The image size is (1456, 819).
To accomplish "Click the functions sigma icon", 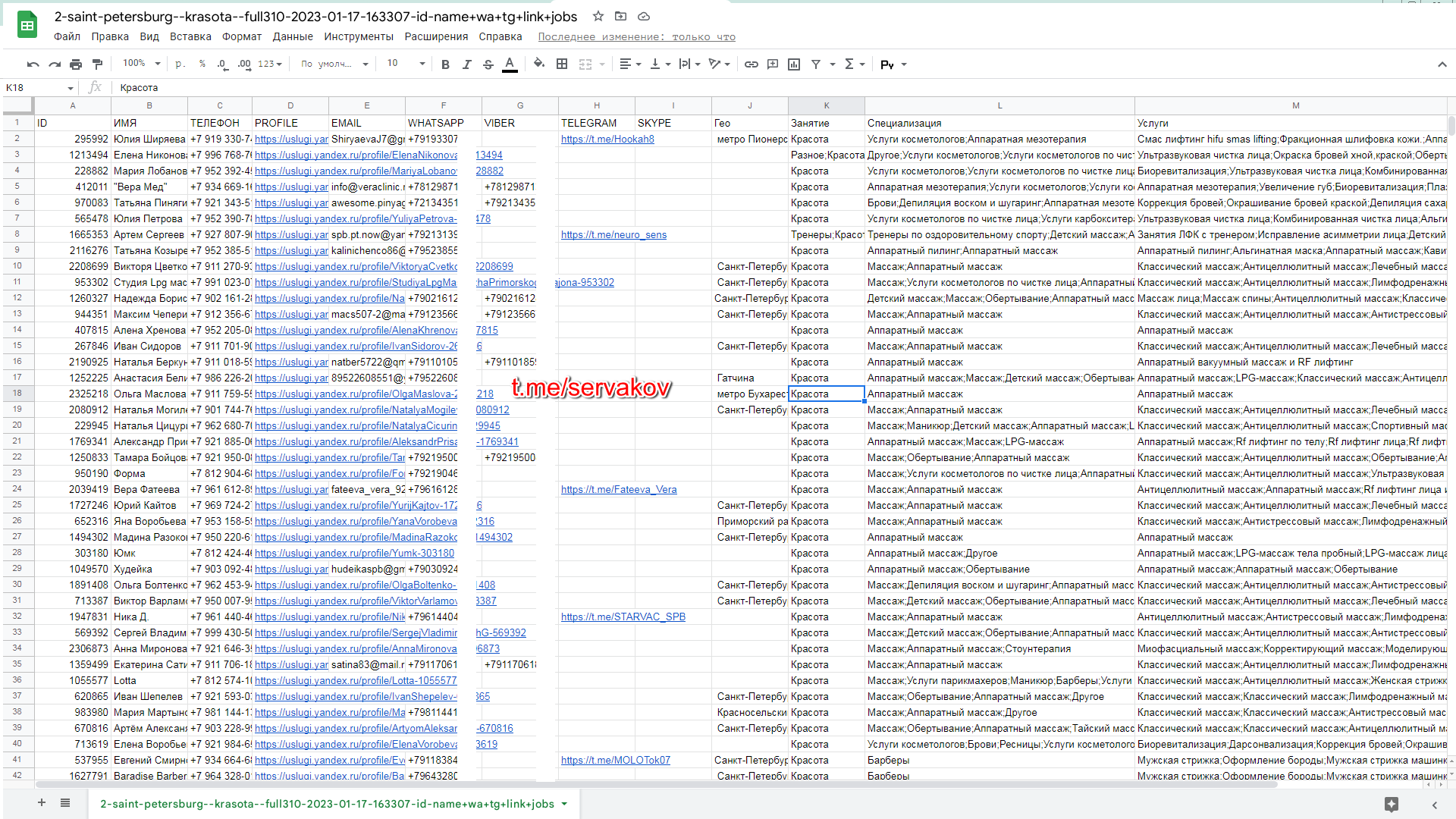I will [x=849, y=64].
